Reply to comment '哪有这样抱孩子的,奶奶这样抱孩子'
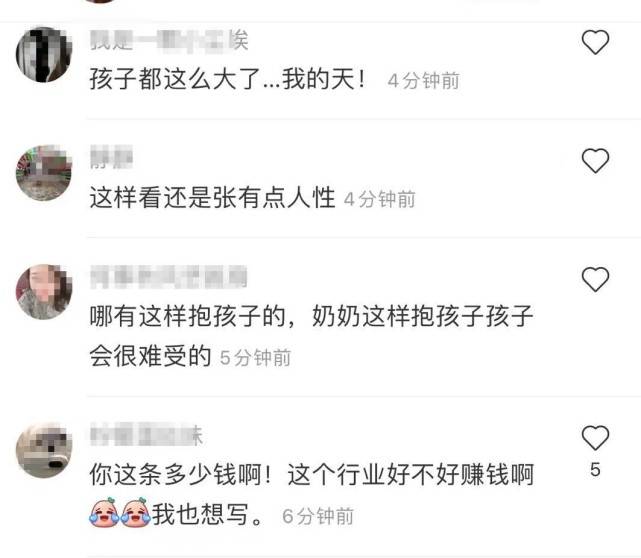The height and width of the screenshot is (558, 641). point(312,336)
